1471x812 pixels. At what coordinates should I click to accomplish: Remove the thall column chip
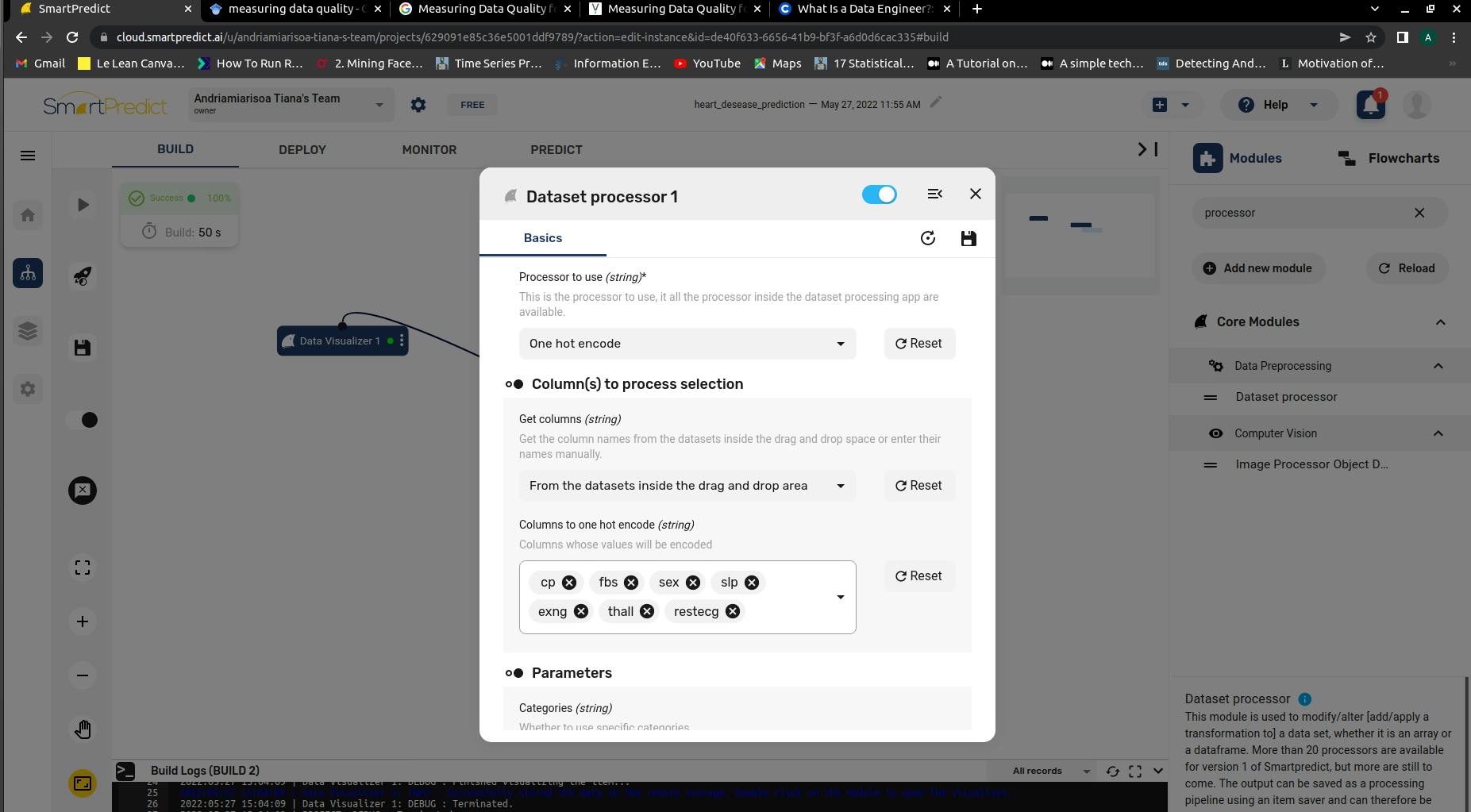[647, 611]
